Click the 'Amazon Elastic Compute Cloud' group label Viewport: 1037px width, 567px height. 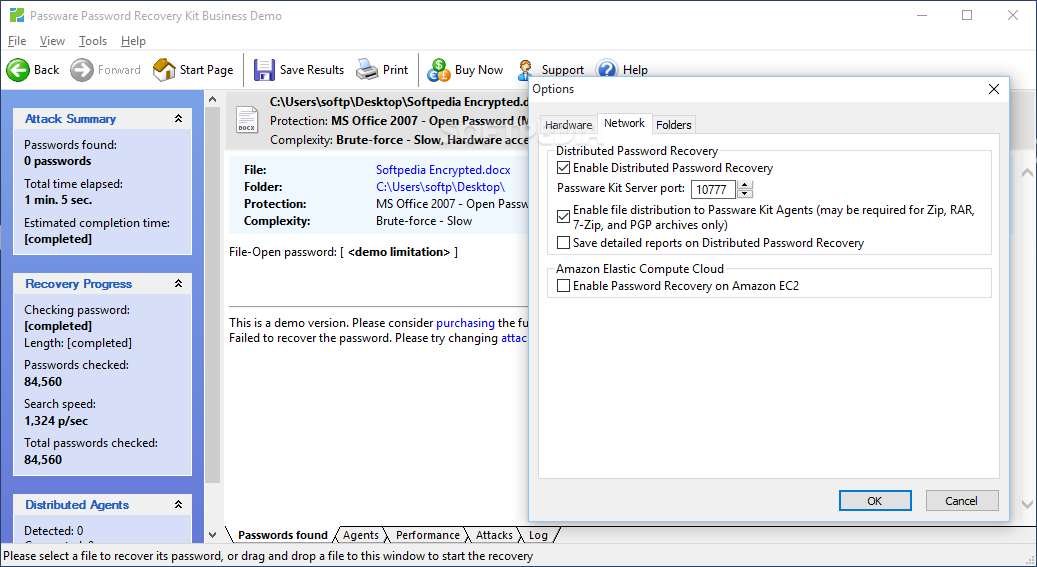pos(640,269)
